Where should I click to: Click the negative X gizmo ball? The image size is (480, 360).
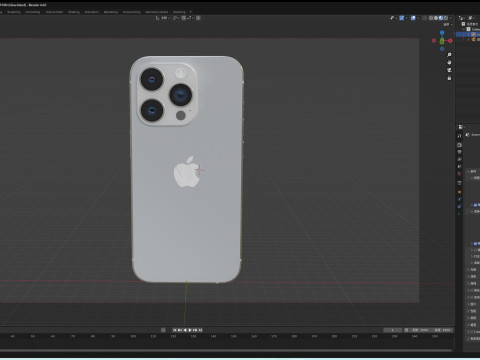(434, 41)
